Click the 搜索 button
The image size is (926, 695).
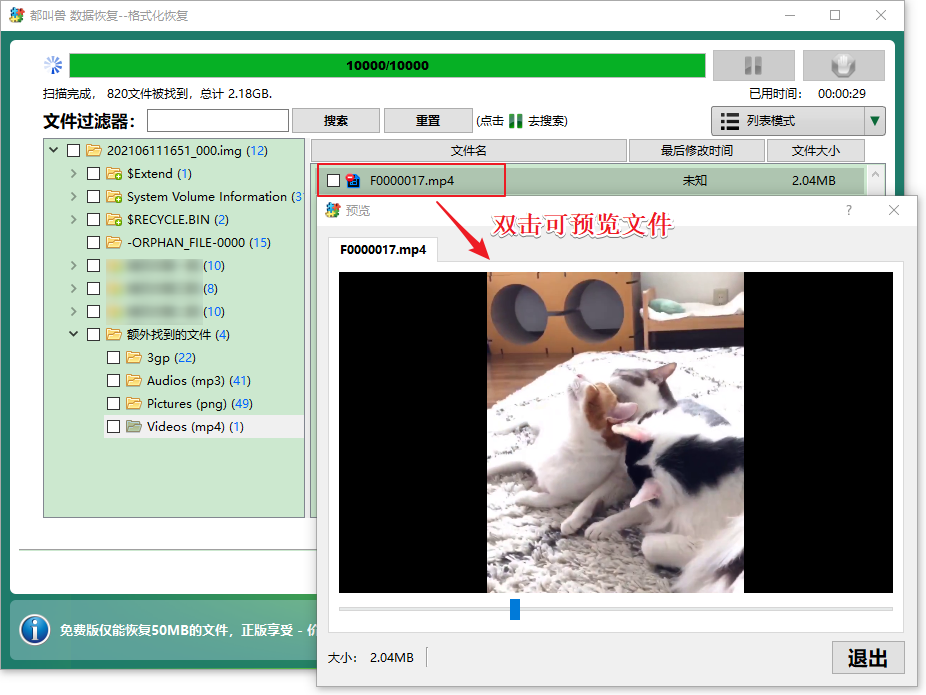(335, 121)
